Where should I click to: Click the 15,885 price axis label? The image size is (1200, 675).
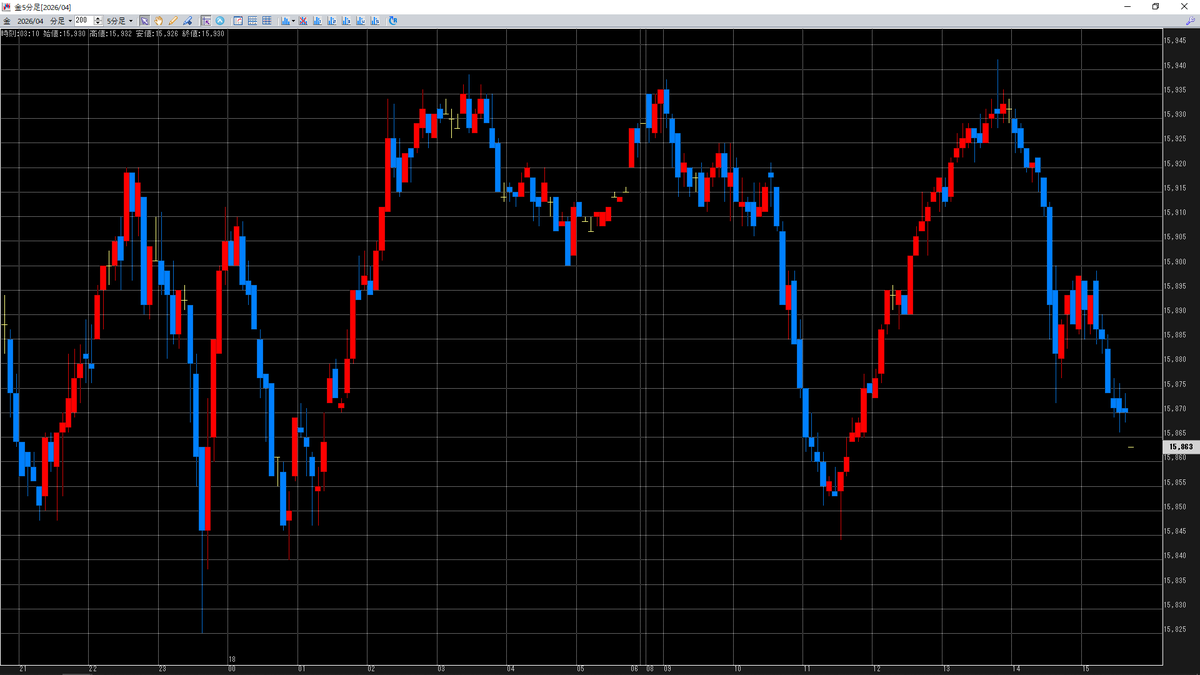click(1176, 335)
